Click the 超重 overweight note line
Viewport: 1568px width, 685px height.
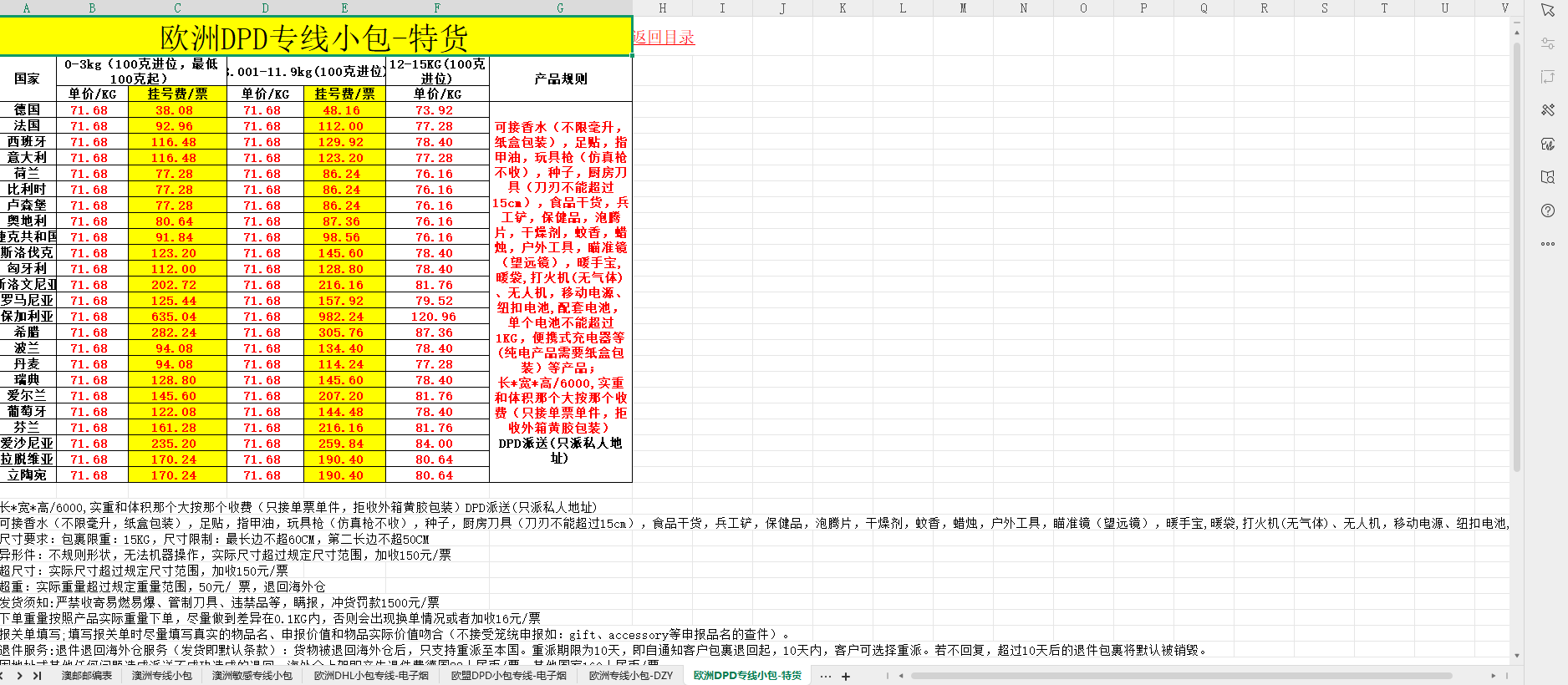click(x=163, y=587)
